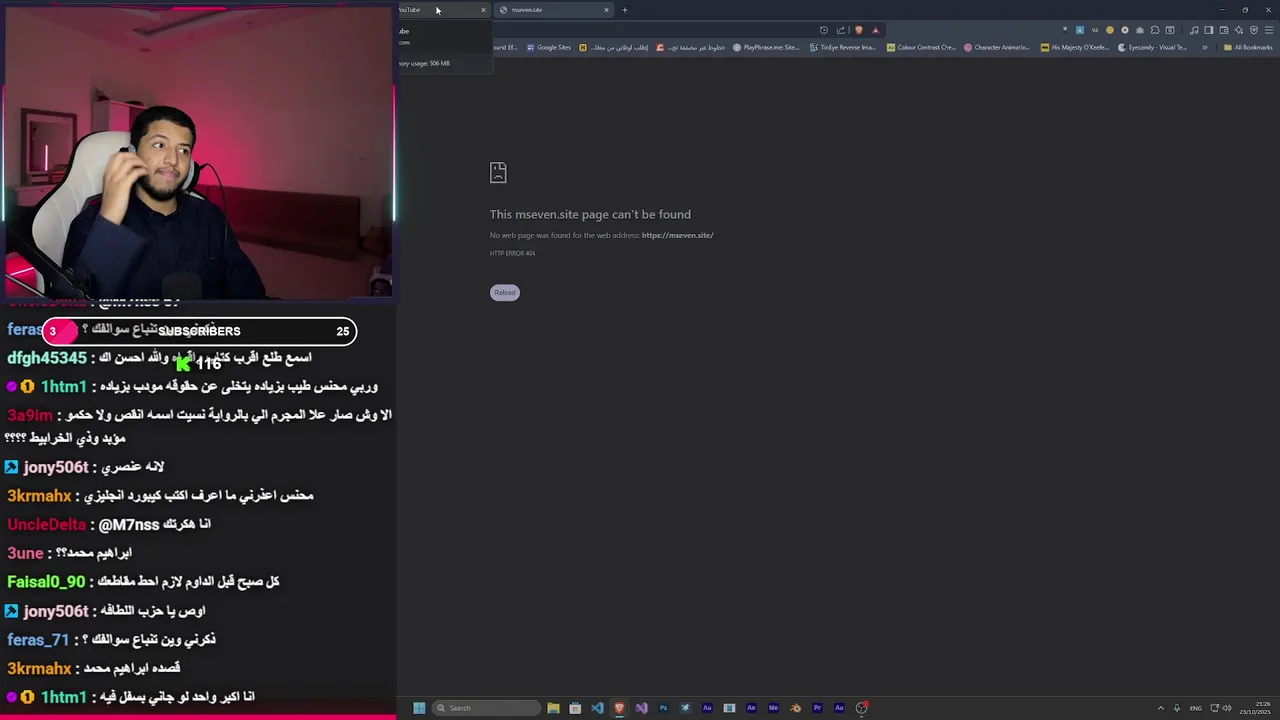Open the Brave hamburger main menu
Image resolution: width=1280 pixels, height=720 pixels.
point(1269,30)
